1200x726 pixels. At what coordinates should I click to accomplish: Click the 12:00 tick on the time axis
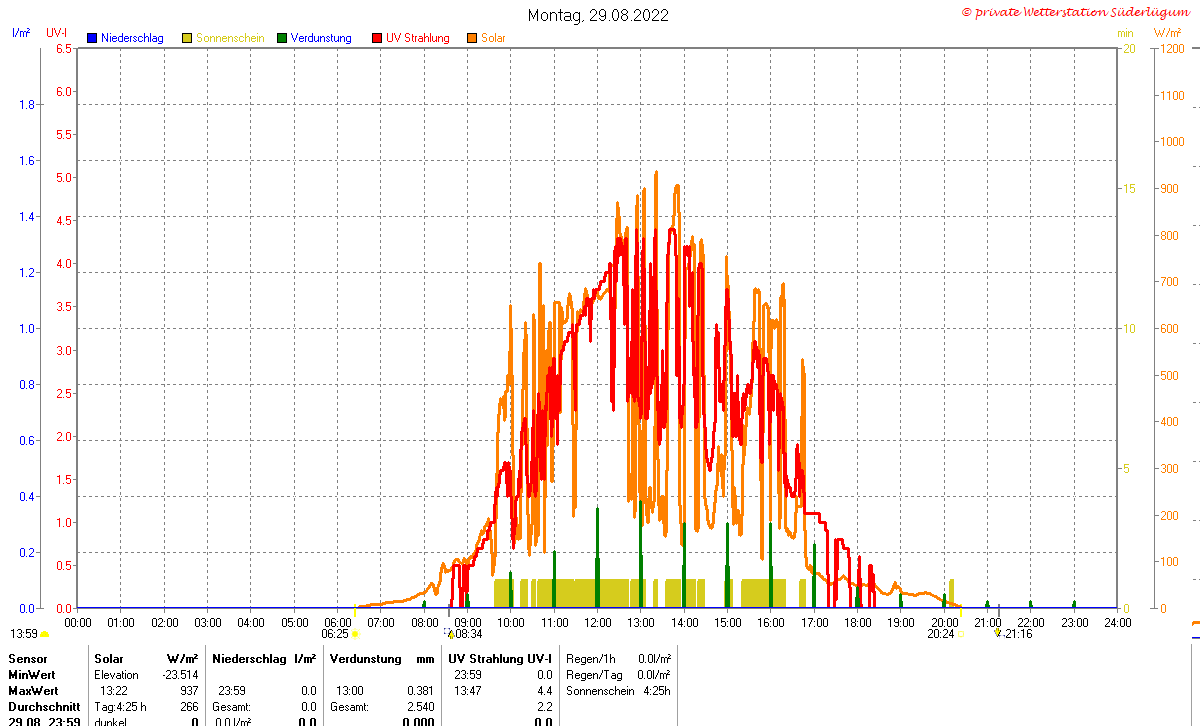[598, 622]
